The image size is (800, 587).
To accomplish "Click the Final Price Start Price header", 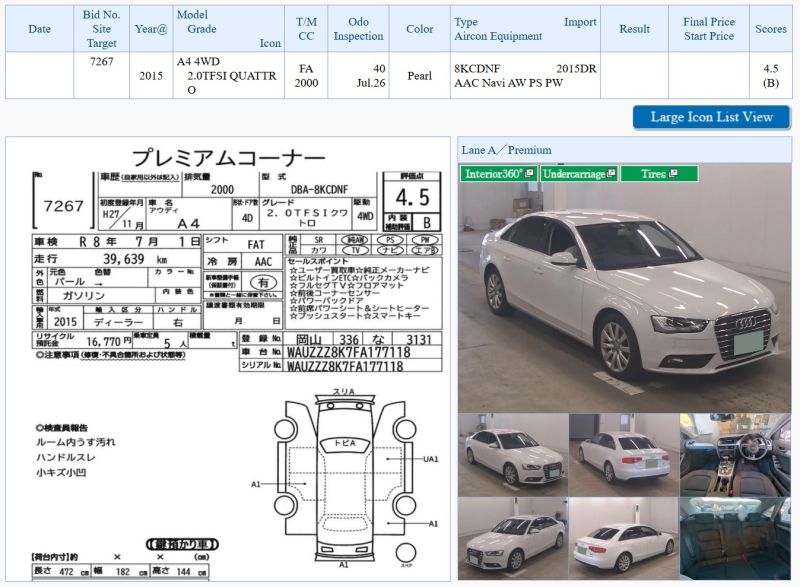I will tap(709, 29).
